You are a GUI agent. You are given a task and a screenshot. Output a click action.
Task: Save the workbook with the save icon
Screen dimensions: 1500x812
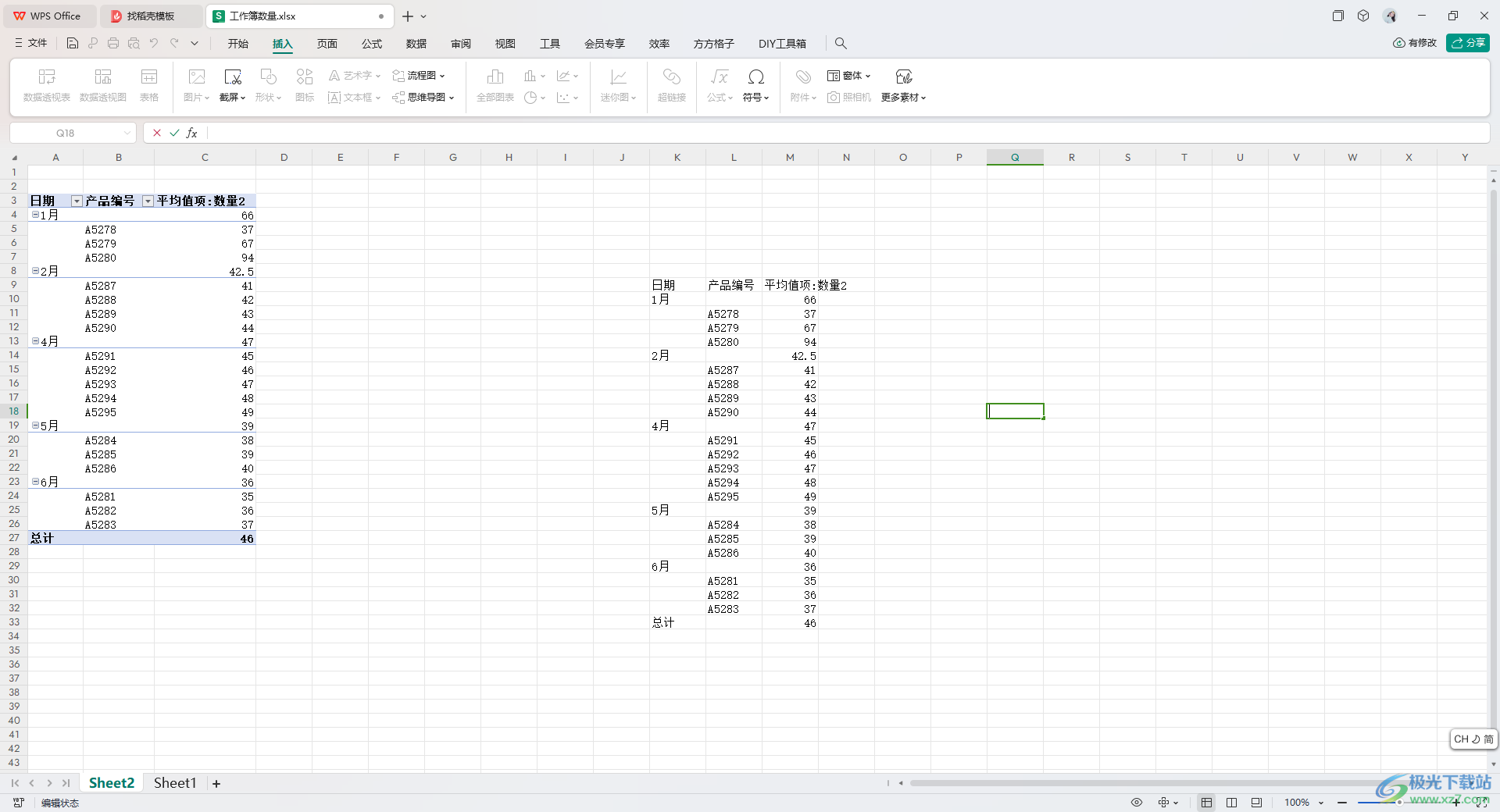pos(73,44)
